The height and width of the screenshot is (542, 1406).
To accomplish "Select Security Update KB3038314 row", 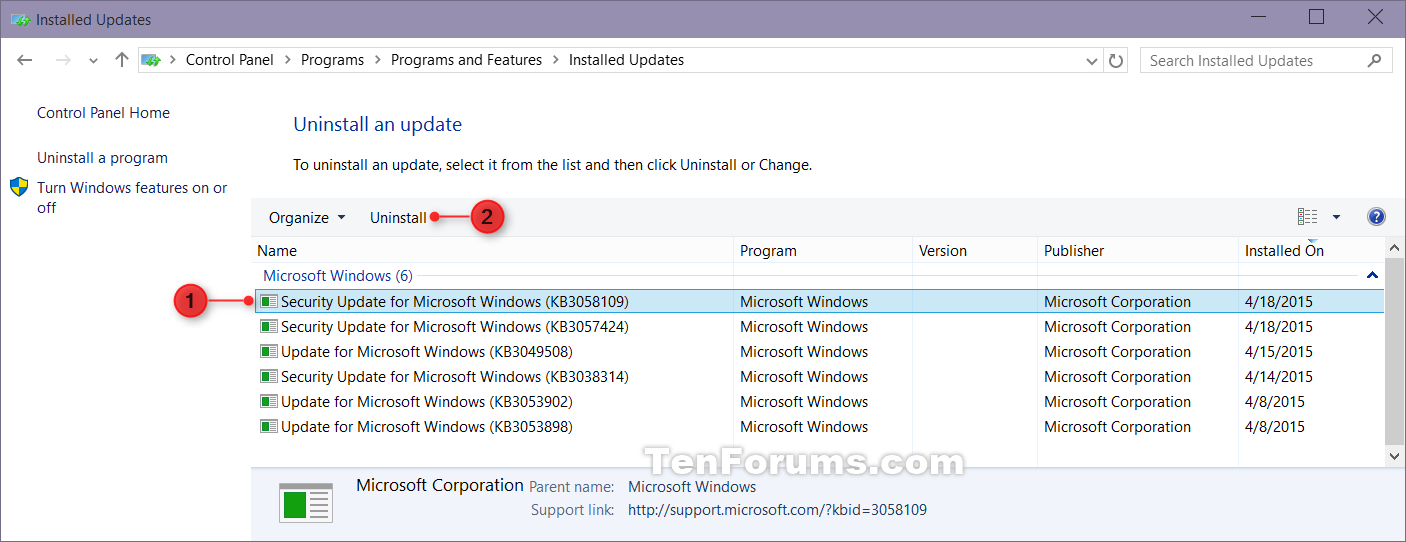I will coord(819,376).
